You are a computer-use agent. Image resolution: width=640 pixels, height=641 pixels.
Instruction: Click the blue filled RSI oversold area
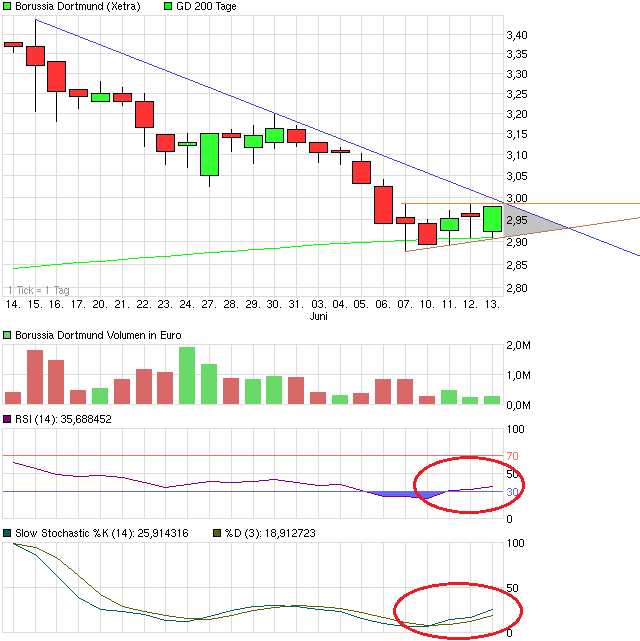405,494
